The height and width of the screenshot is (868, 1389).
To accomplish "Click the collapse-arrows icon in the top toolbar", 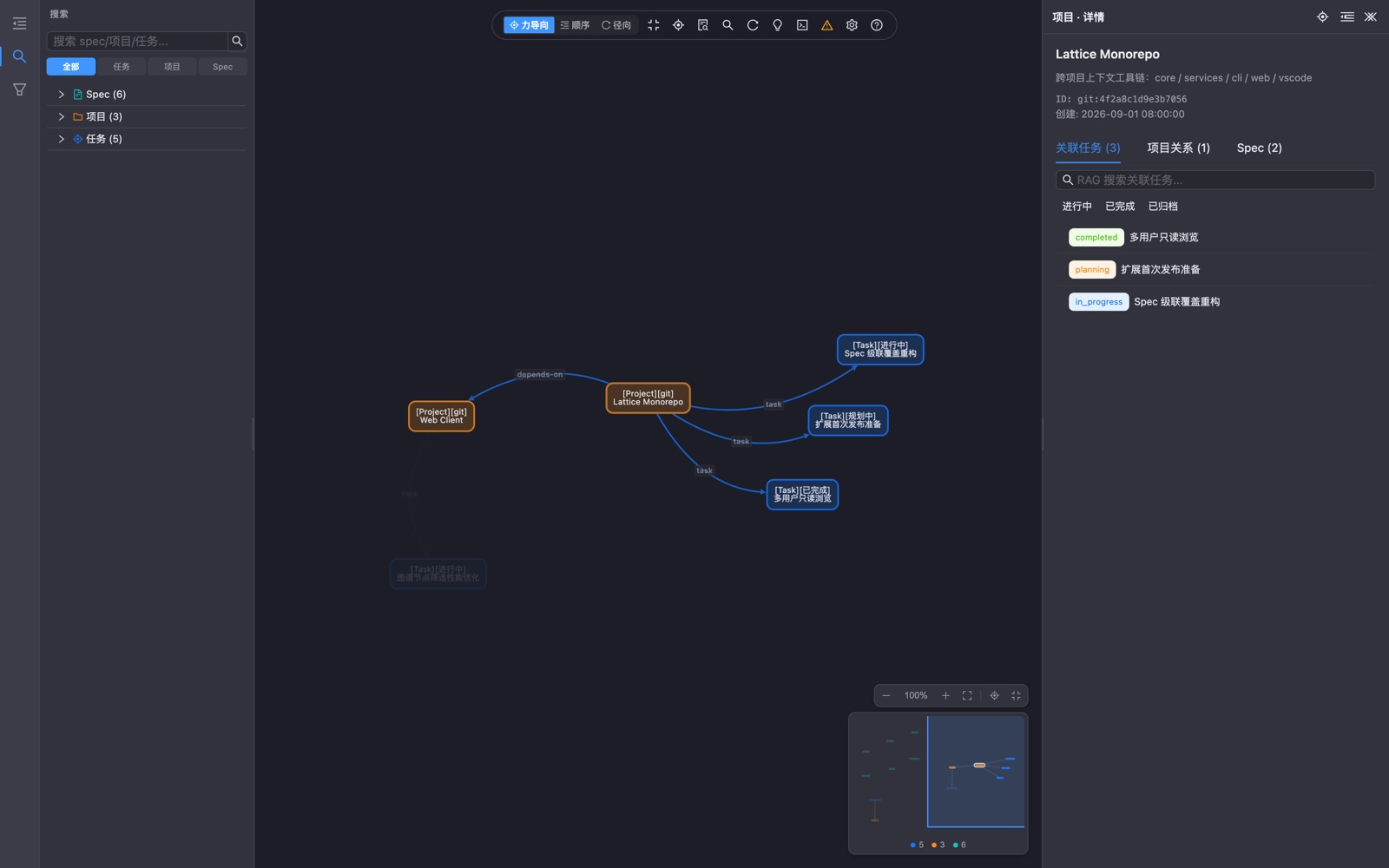I will tap(654, 25).
